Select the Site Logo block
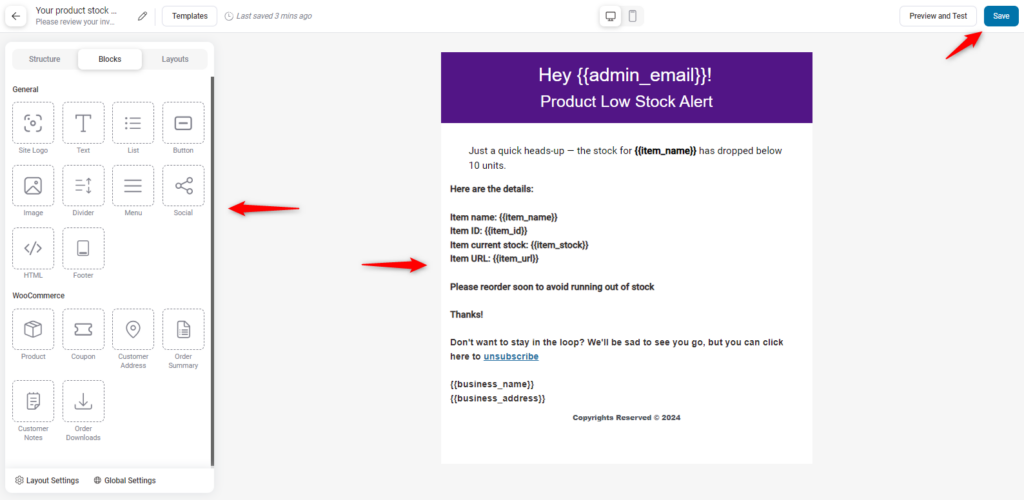The height and width of the screenshot is (500, 1024). pos(33,123)
